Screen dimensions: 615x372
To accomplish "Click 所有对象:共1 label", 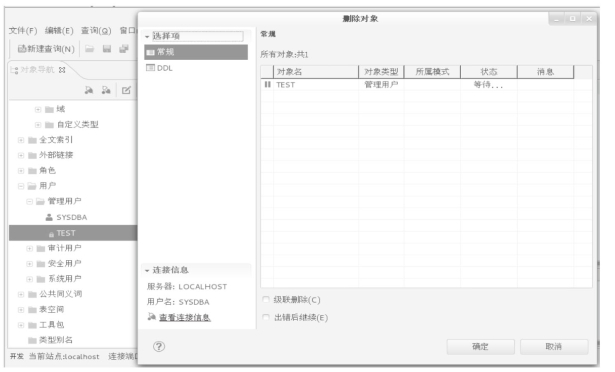I will pos(284,55).
